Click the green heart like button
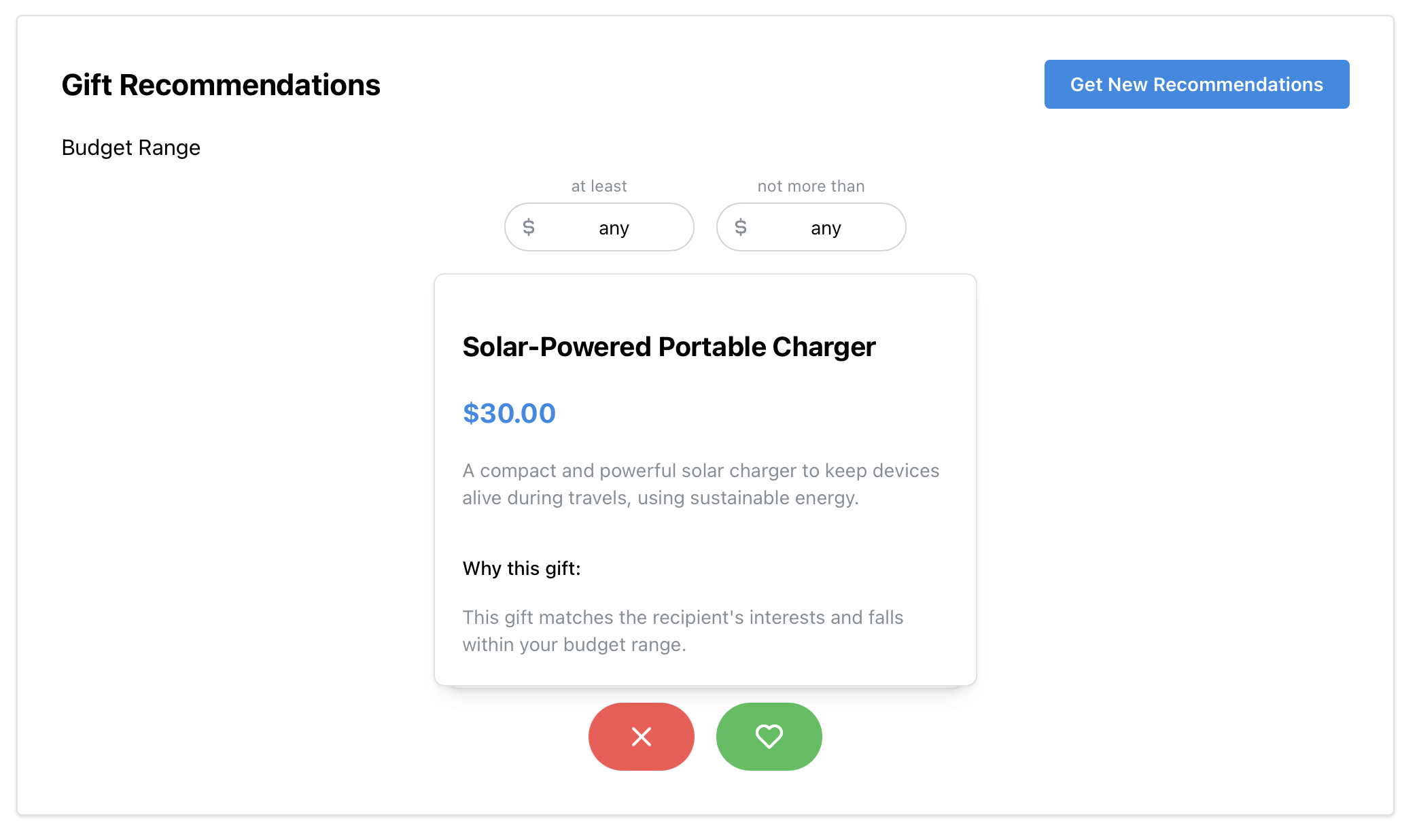The width and height of the screenshot is (1419, 840). tap(769, 736)
